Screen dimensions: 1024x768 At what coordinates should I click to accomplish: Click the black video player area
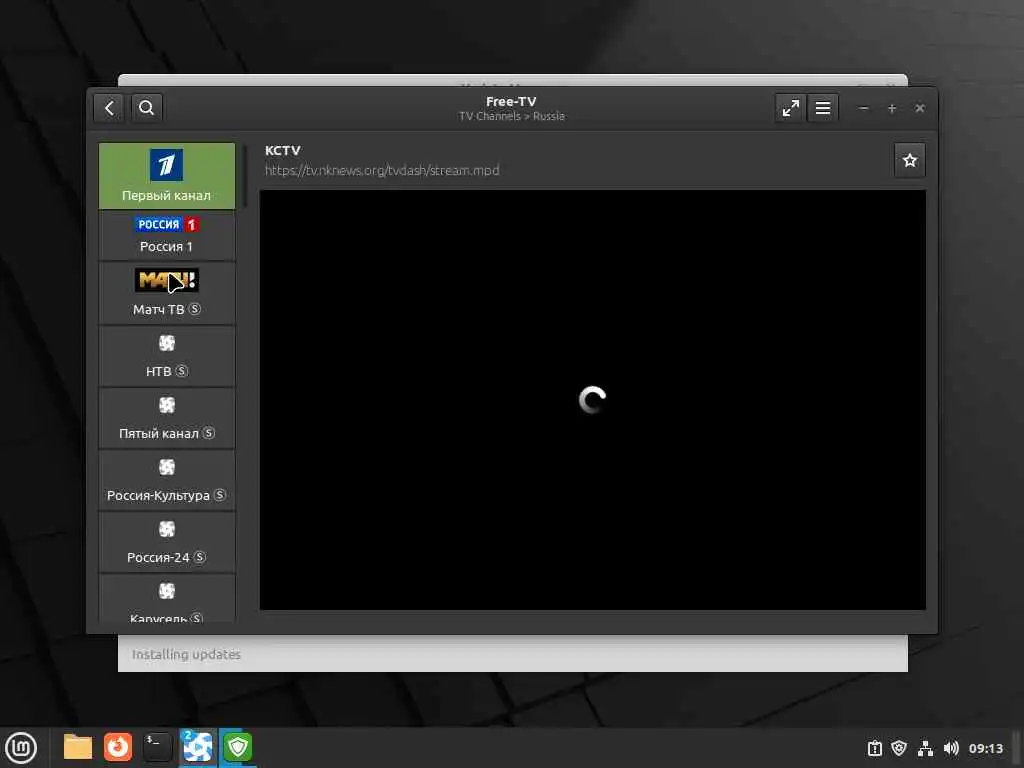point(592,400)
